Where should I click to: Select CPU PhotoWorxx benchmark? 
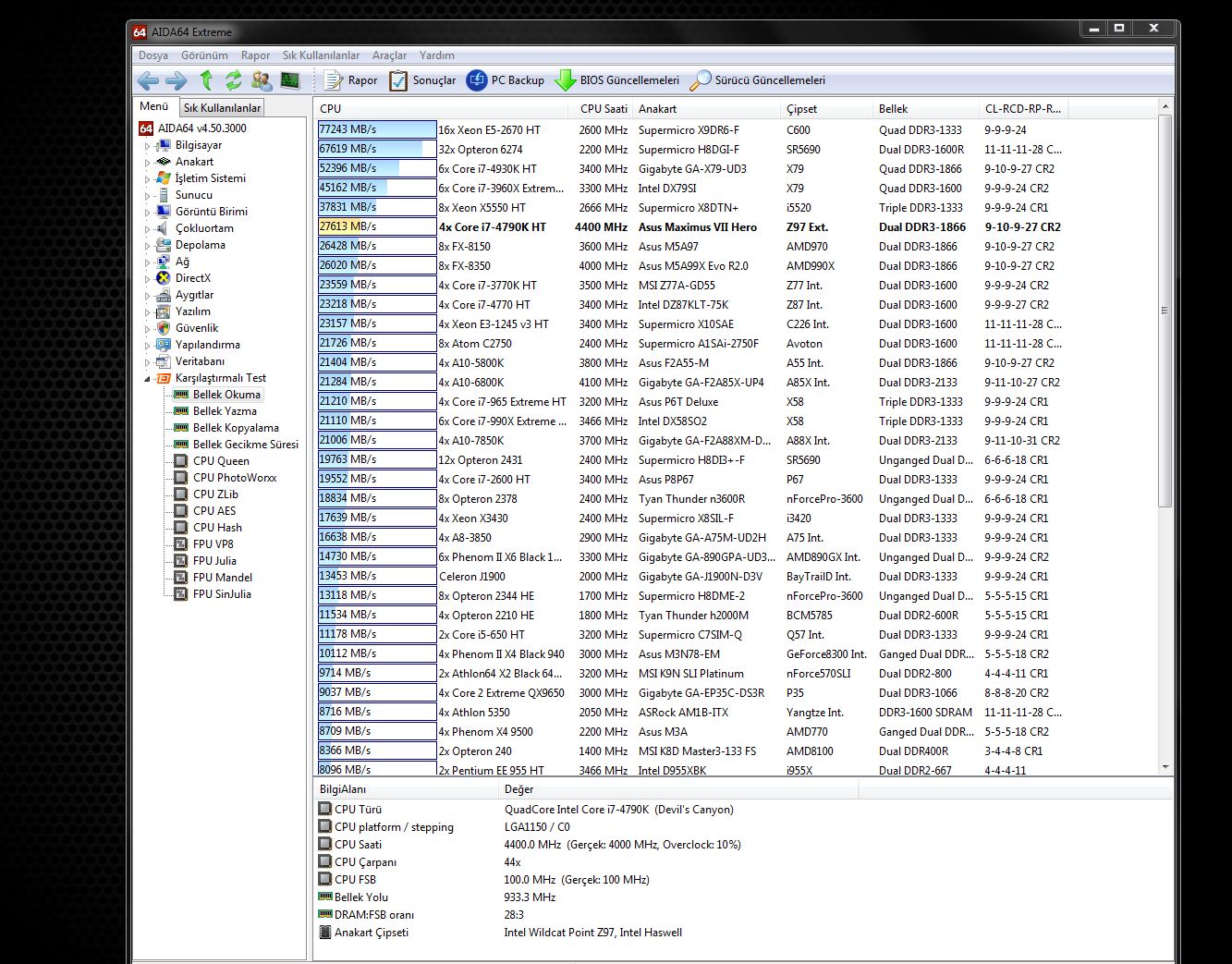(x=235, y=478)
